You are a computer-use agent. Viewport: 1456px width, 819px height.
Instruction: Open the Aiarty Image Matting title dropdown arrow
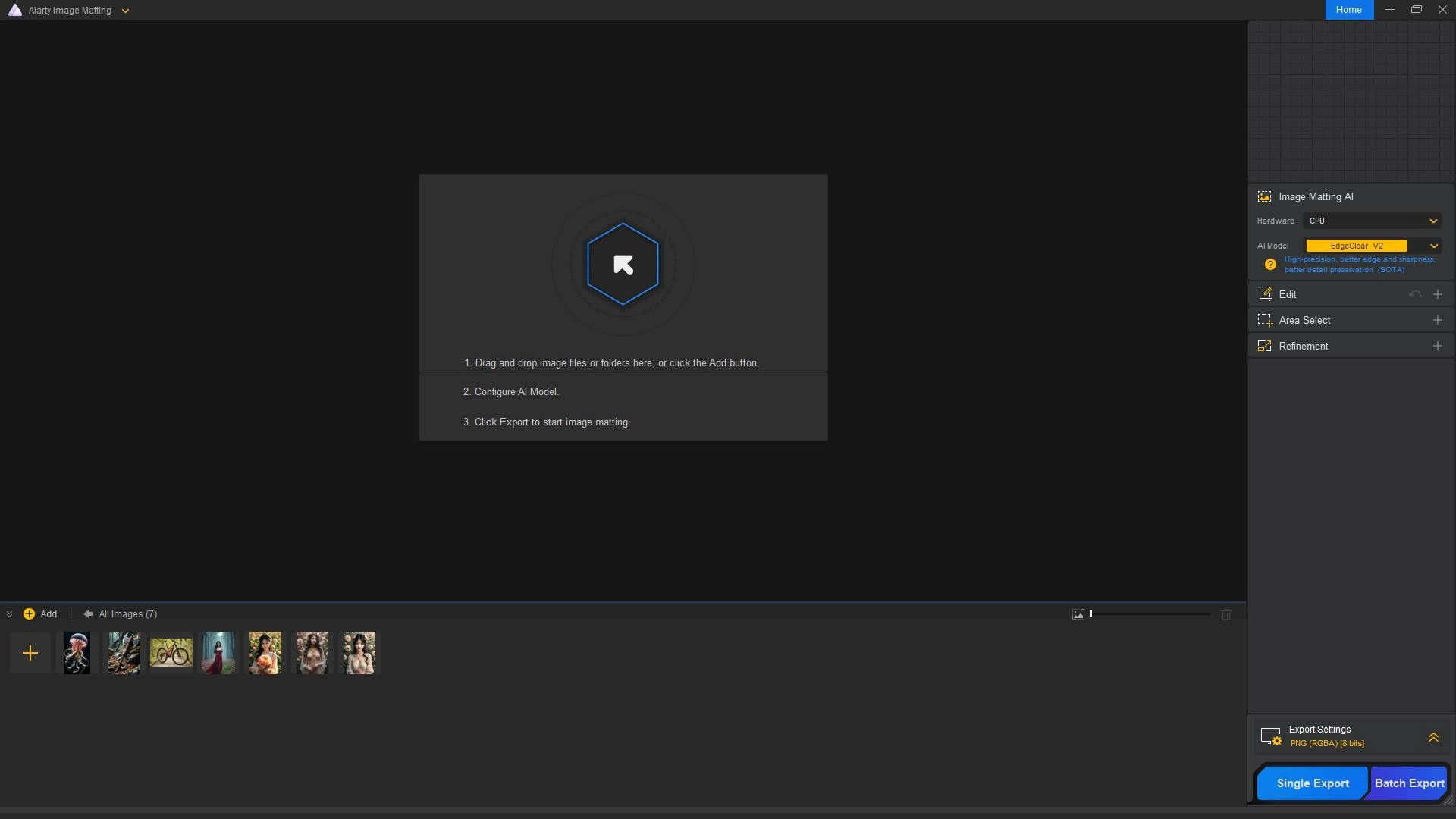[125, 11]
